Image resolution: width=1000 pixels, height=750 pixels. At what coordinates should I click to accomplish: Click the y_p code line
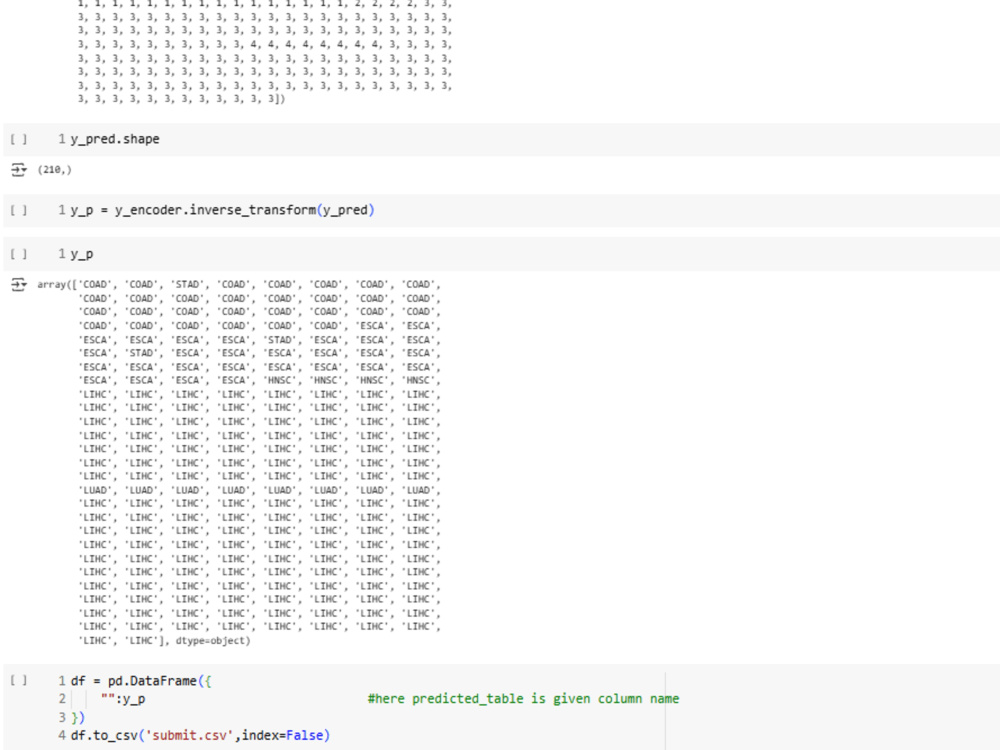point(82,254)
